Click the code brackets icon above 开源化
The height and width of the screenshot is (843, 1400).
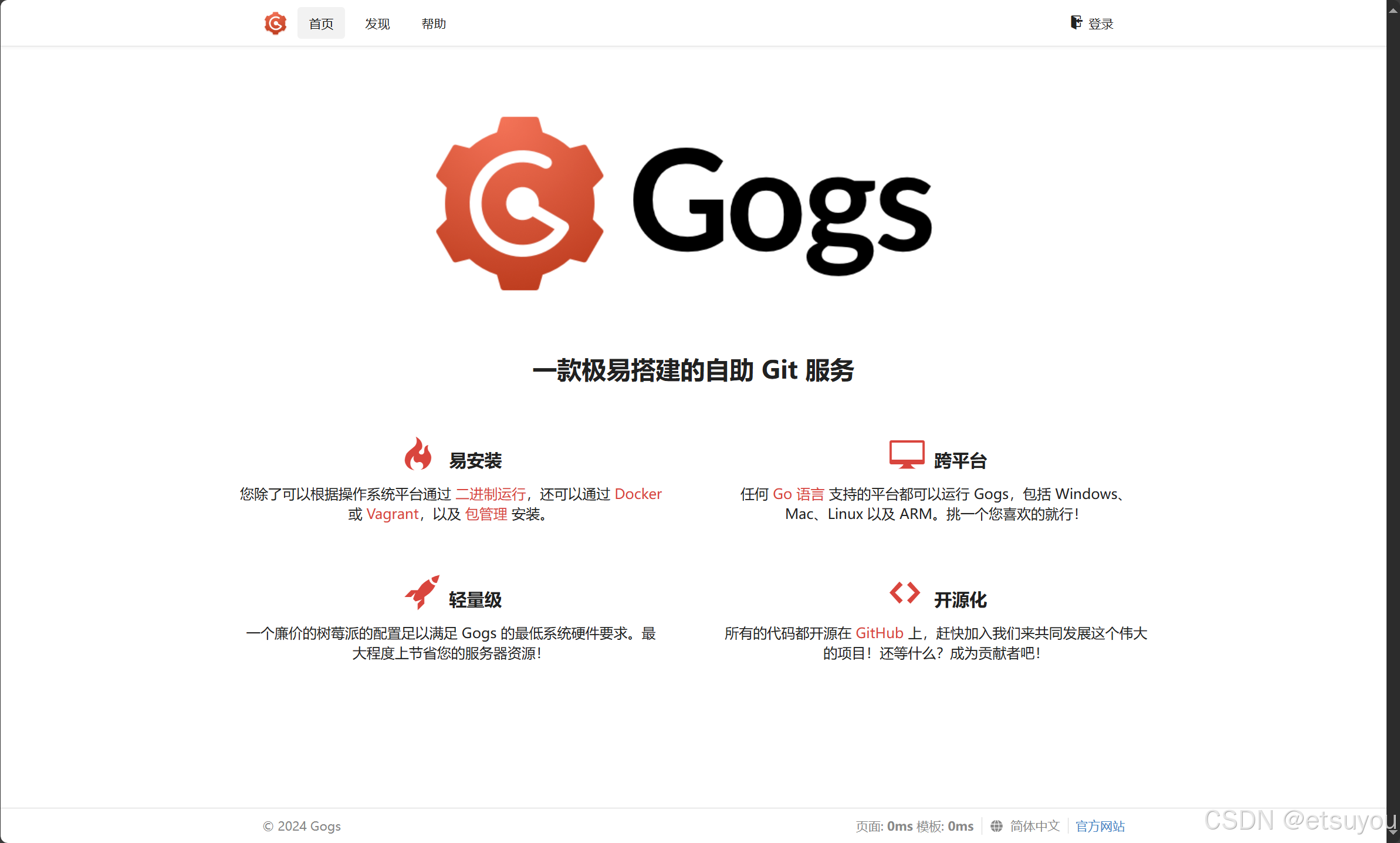[x=904, y=593]
